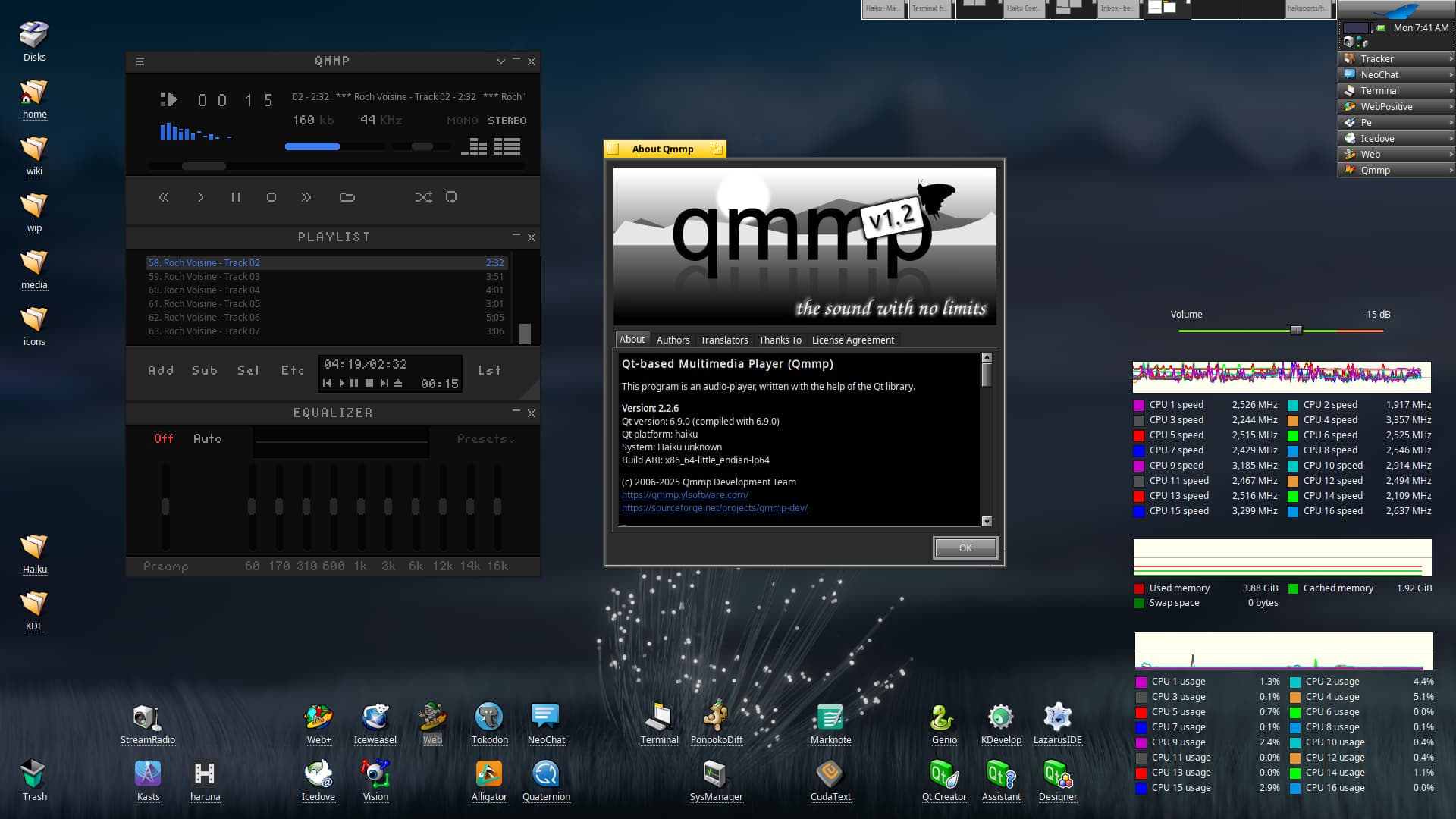The width and height of the screenshot is (1456, 819).
Task: Click the eject icon in playlist mini controls
Action: (x=398, y=384)
